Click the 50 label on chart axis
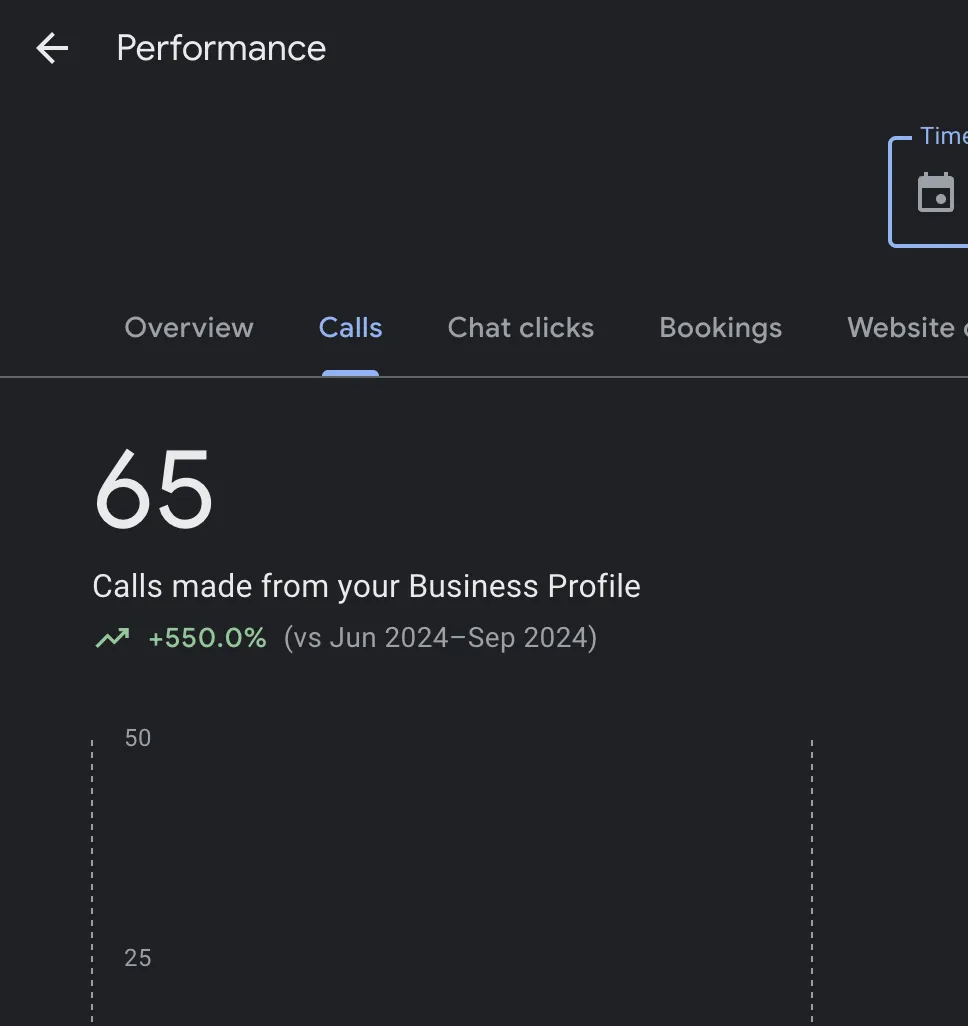 pos(138,738)
